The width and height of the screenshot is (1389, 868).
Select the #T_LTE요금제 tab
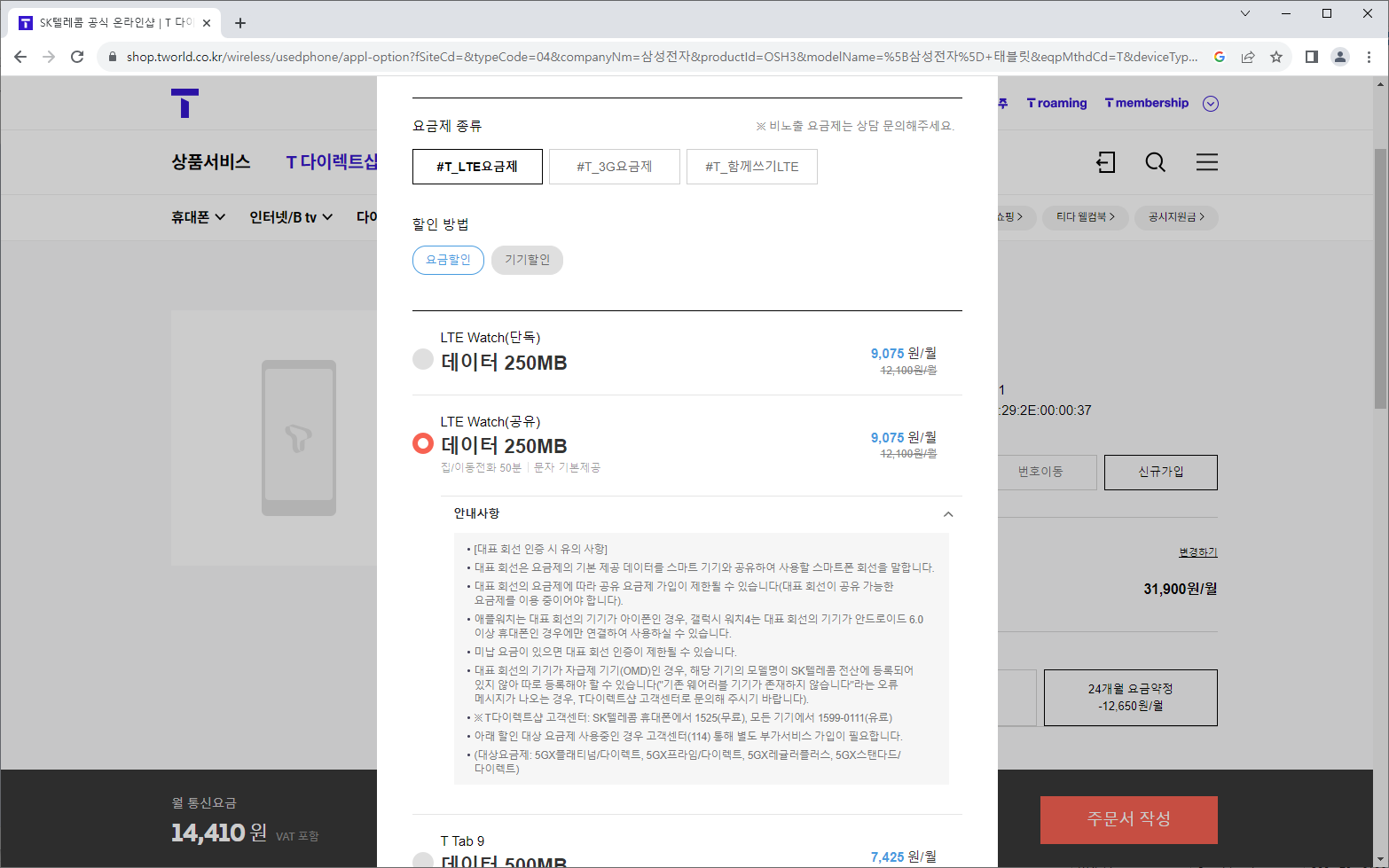[477, 167]
